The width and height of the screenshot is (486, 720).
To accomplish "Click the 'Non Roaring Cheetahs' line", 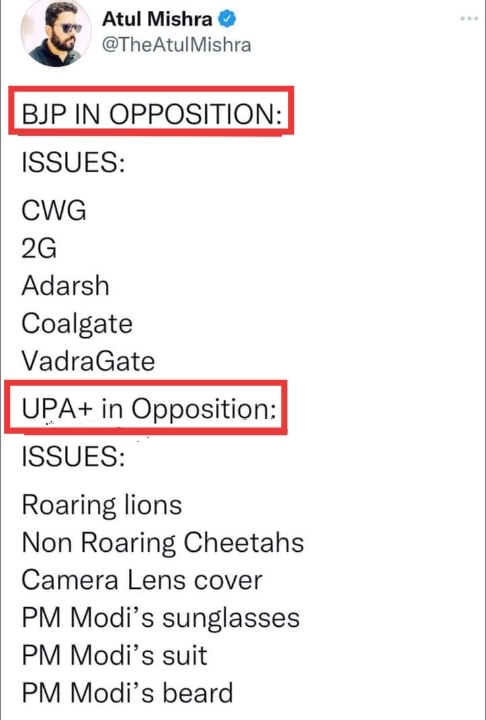I will pos(163,543).
